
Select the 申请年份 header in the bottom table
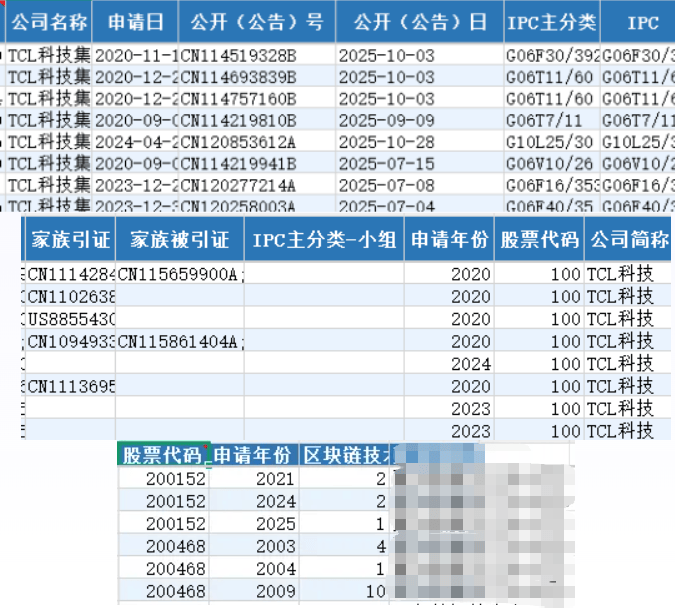pyautogui.click(x=254, y=455)
